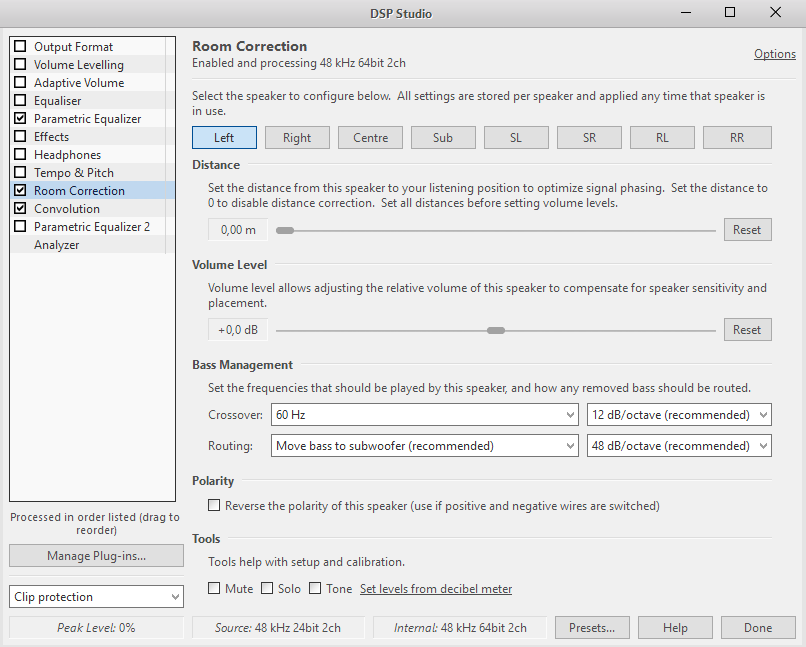
Task: Click the Help button
Action: tap(675, 627)
